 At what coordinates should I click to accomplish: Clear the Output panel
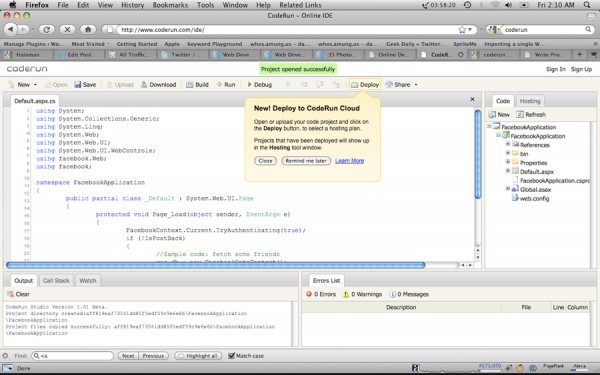click(18, 294)
